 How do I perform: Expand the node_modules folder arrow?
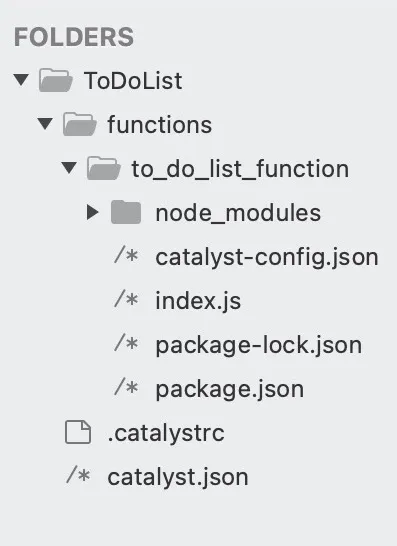click(x=93, y=212)
